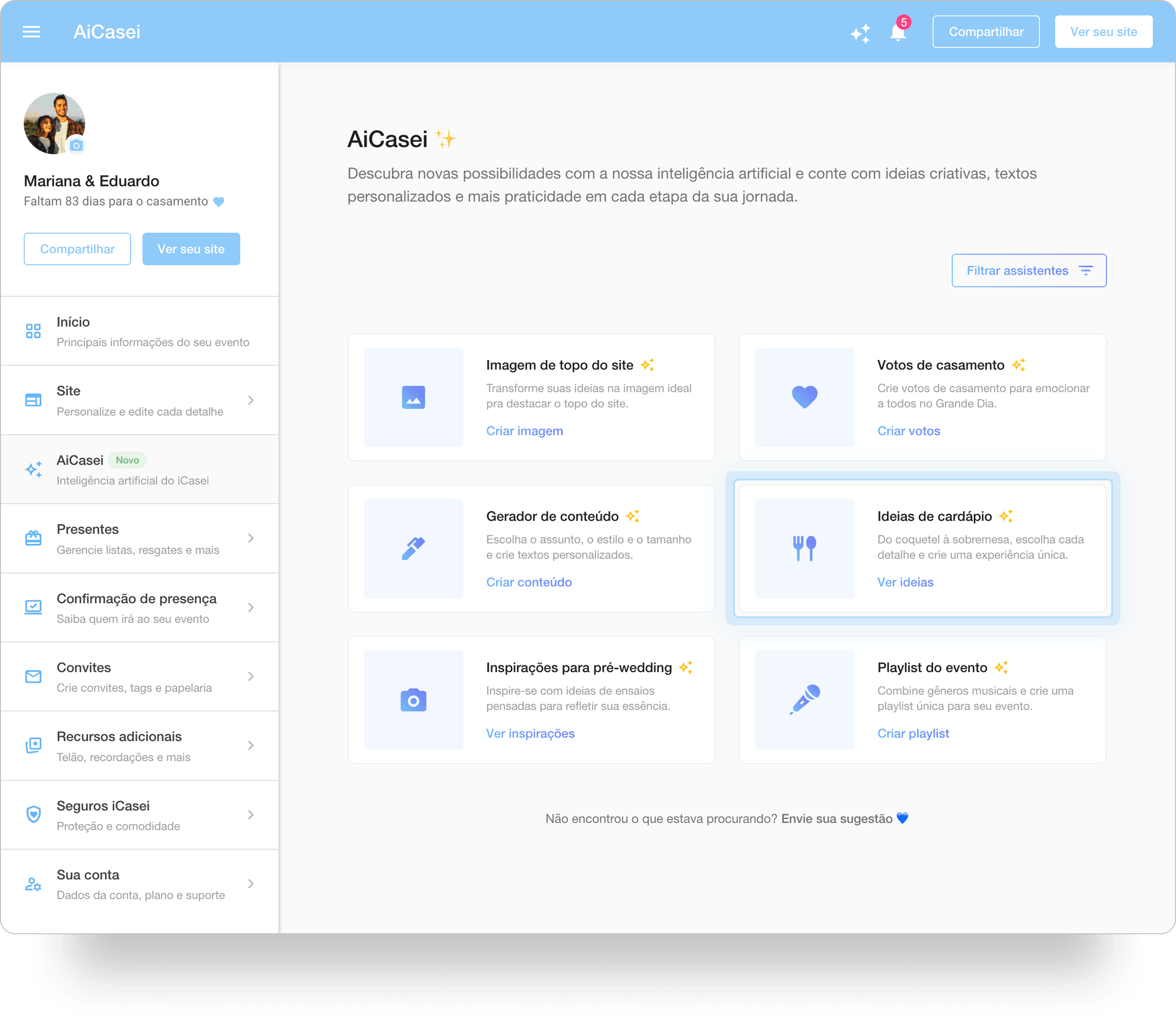Screen dimensions: 1176x1026
Task: Click the AI sparkle icon in the header
Action: tap(860, 33)
